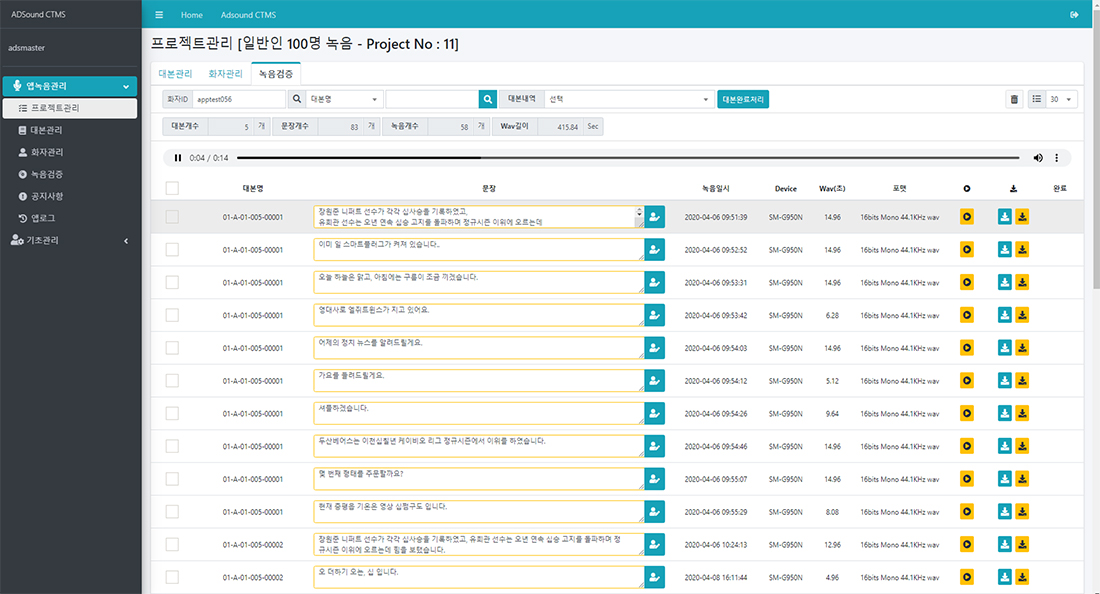Play recording of row 2020-04-06 09:54:12
Screen dimensions: 1100x594
(x=967, y=381)
